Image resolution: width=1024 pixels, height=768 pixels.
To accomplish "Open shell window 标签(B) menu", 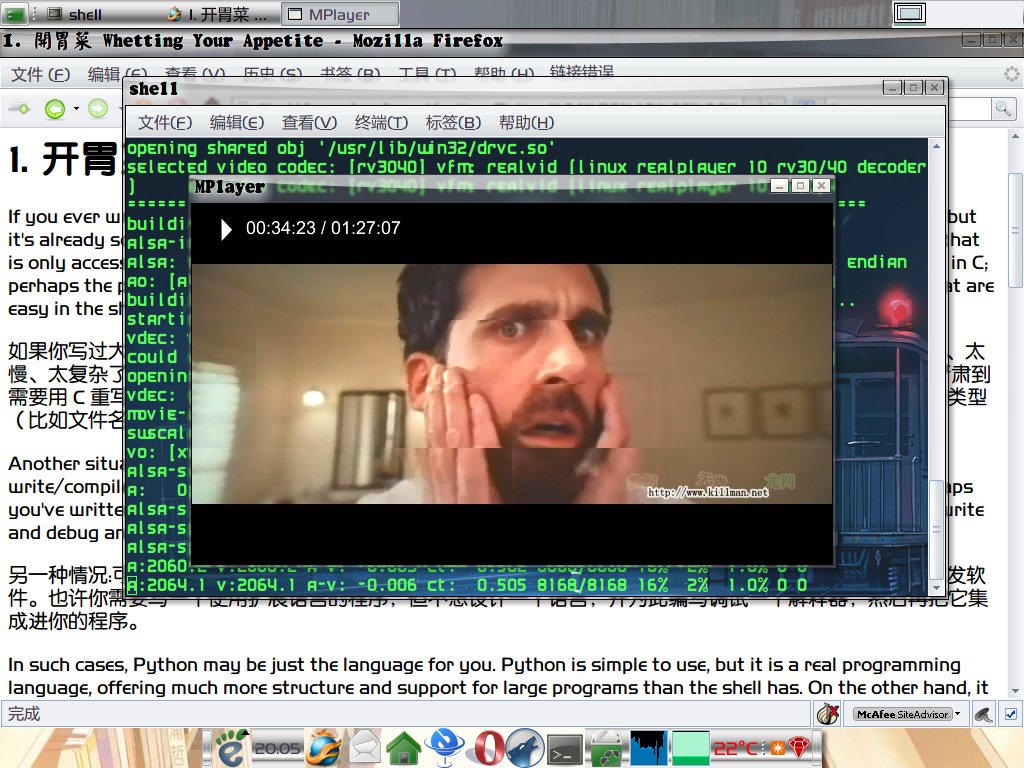I will click(453, 123).
